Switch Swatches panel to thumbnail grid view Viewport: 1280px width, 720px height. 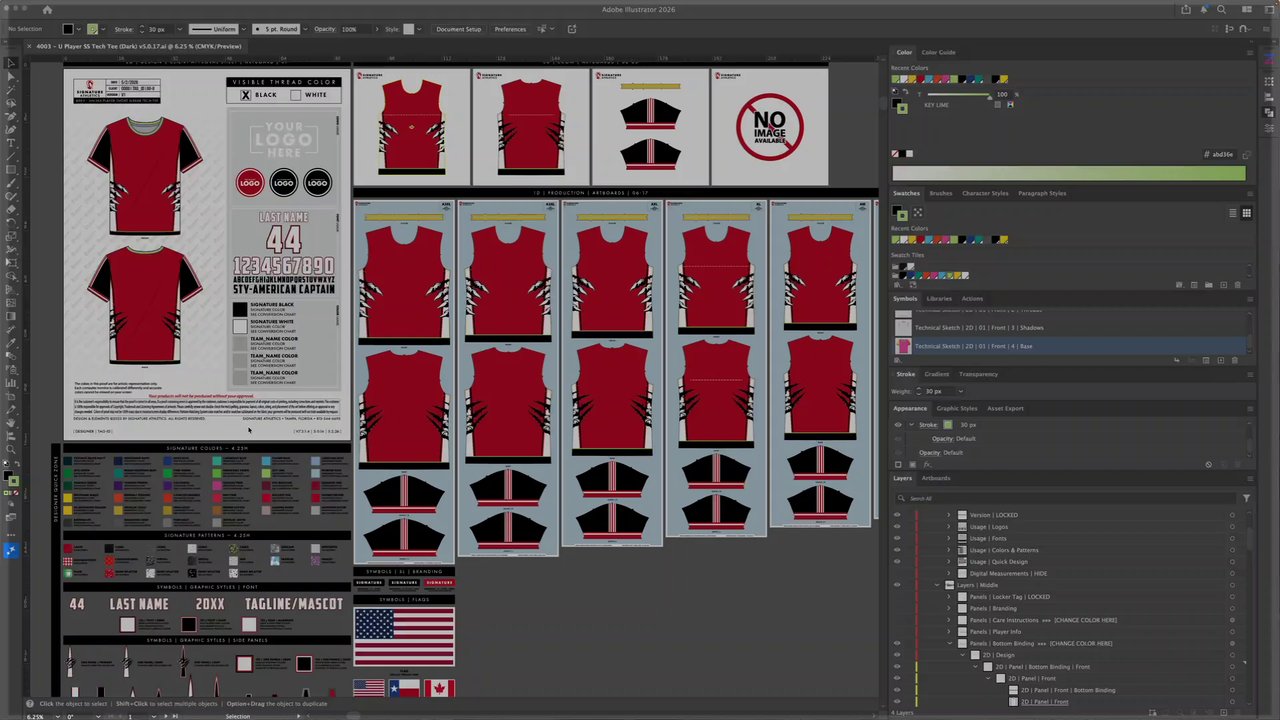(x=1246, y=213)
